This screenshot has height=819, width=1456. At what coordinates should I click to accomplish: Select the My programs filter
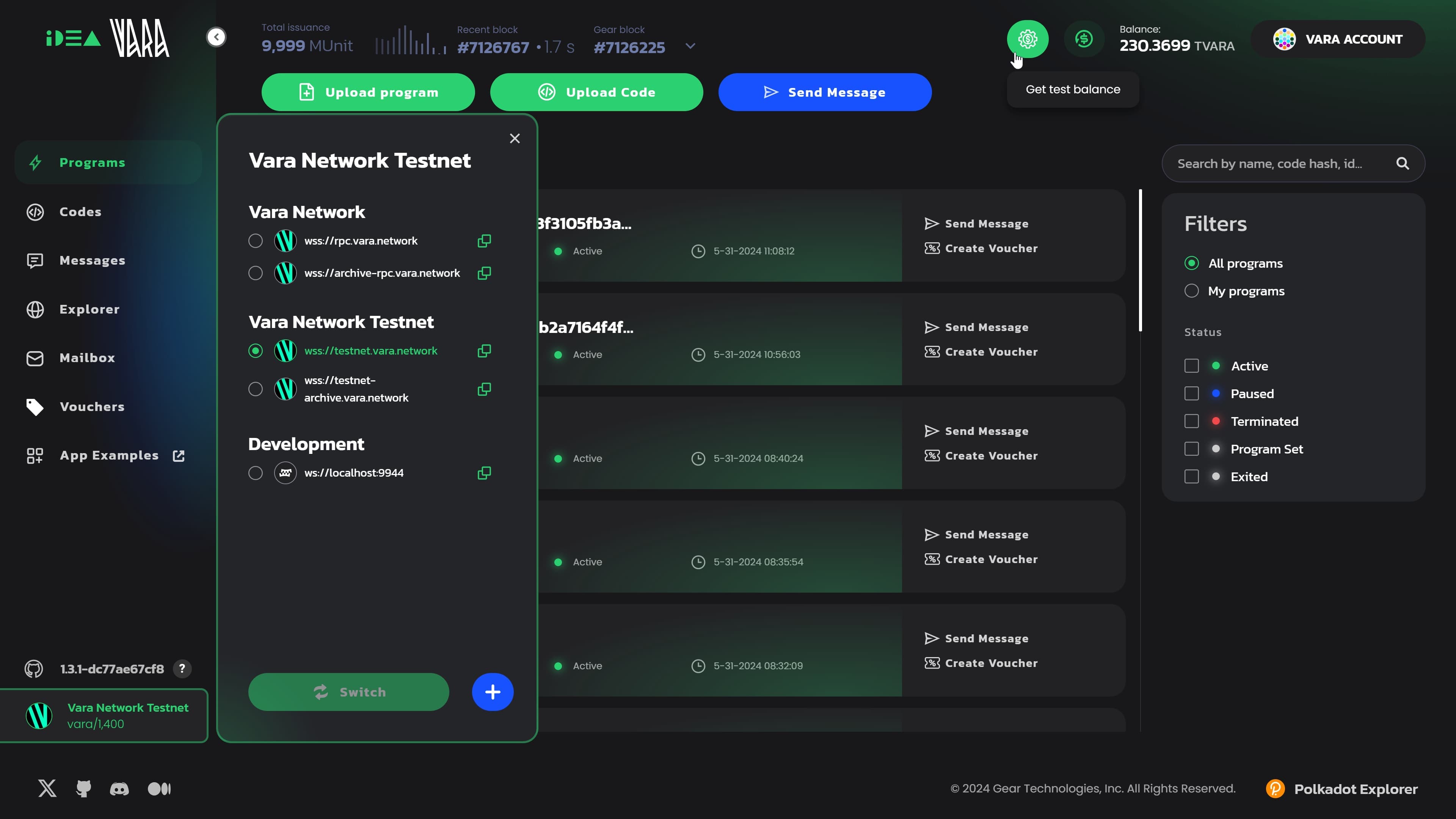1191,291
